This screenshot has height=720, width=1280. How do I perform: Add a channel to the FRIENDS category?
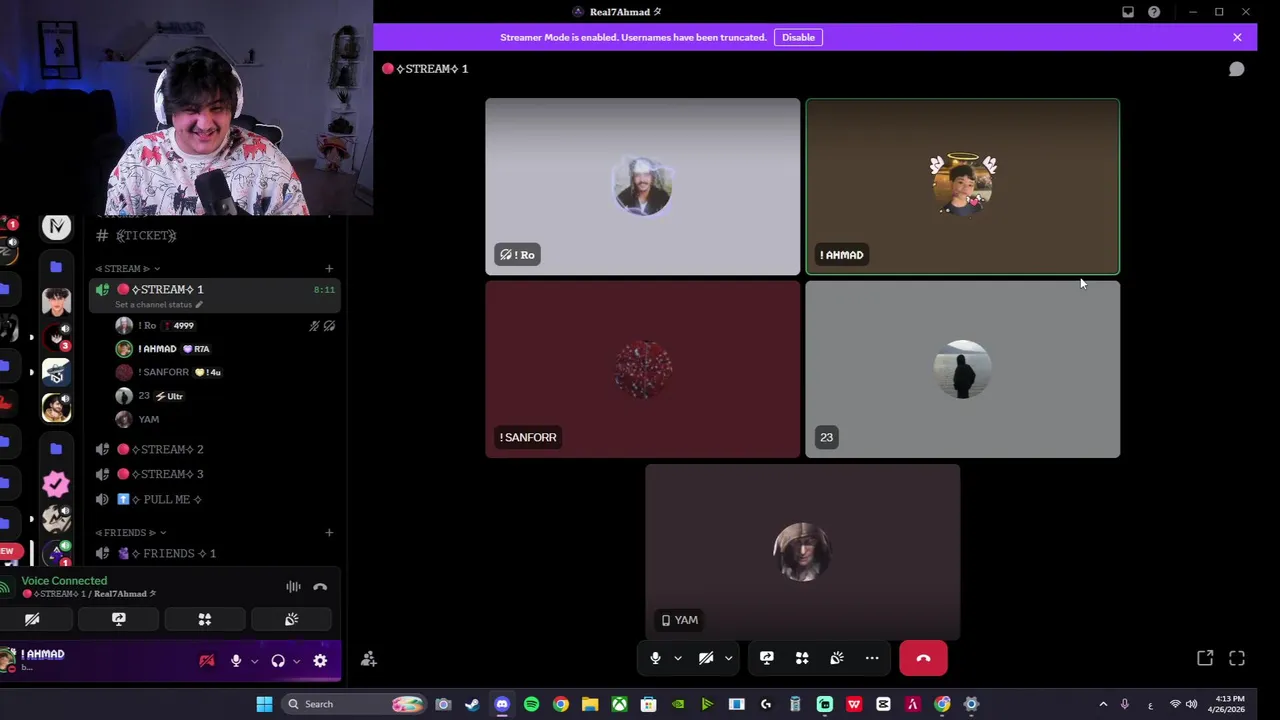click(x=329, y=532)
